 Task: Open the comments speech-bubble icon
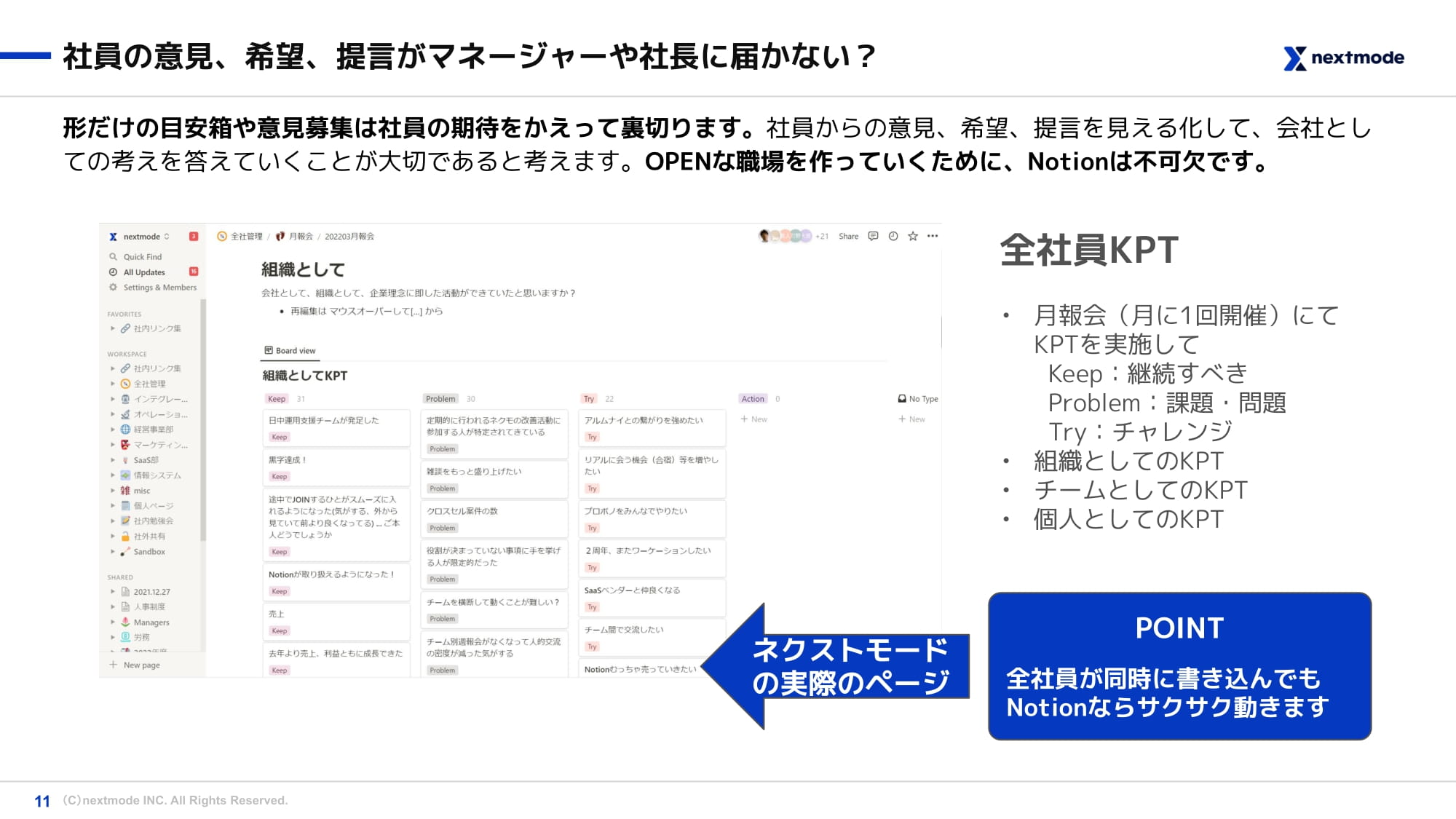coord(873,236)
